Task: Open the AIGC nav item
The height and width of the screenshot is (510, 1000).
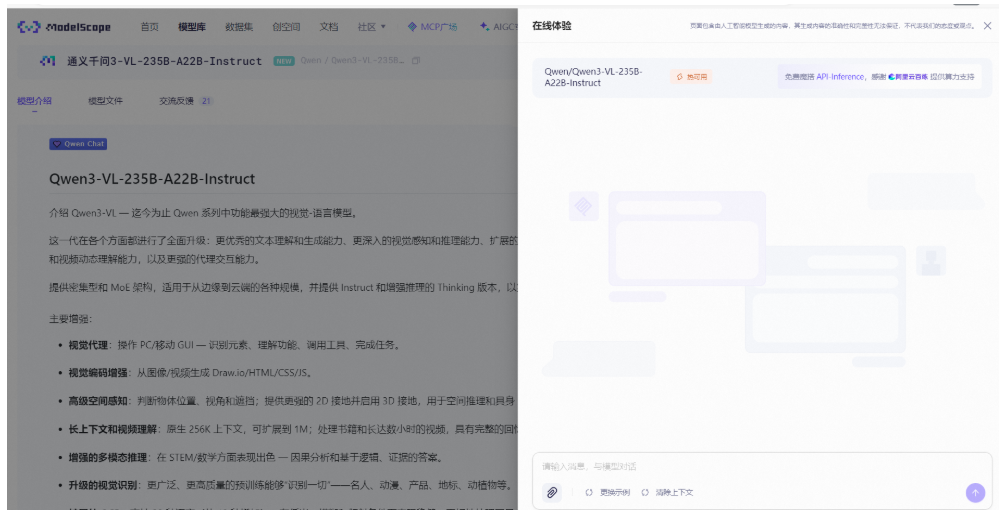Action: pyautogui.click(x=499, y=27)
